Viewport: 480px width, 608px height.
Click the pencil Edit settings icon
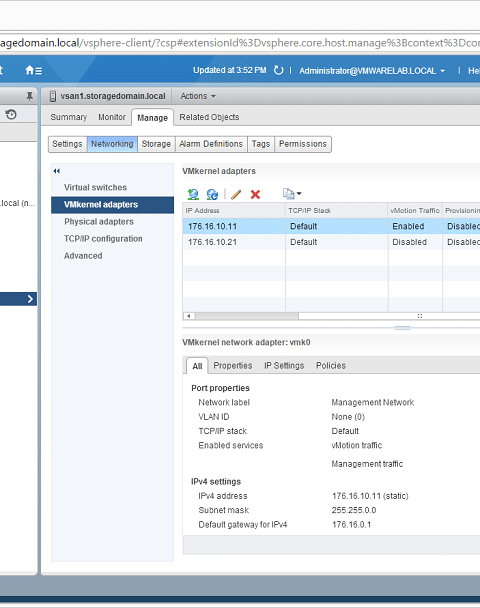coord(236,194)
